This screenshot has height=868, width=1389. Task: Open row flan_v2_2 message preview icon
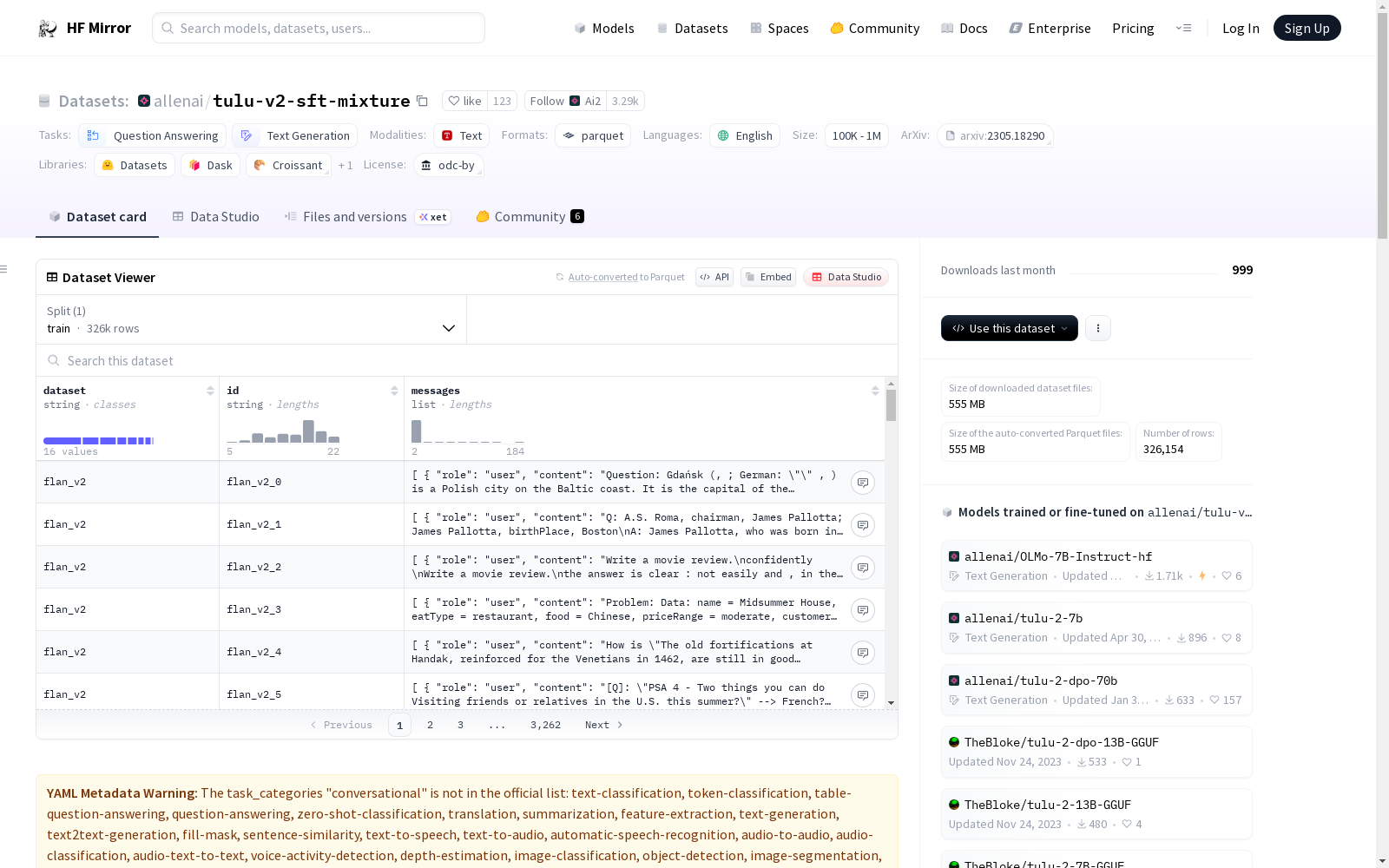click(863, 568)
